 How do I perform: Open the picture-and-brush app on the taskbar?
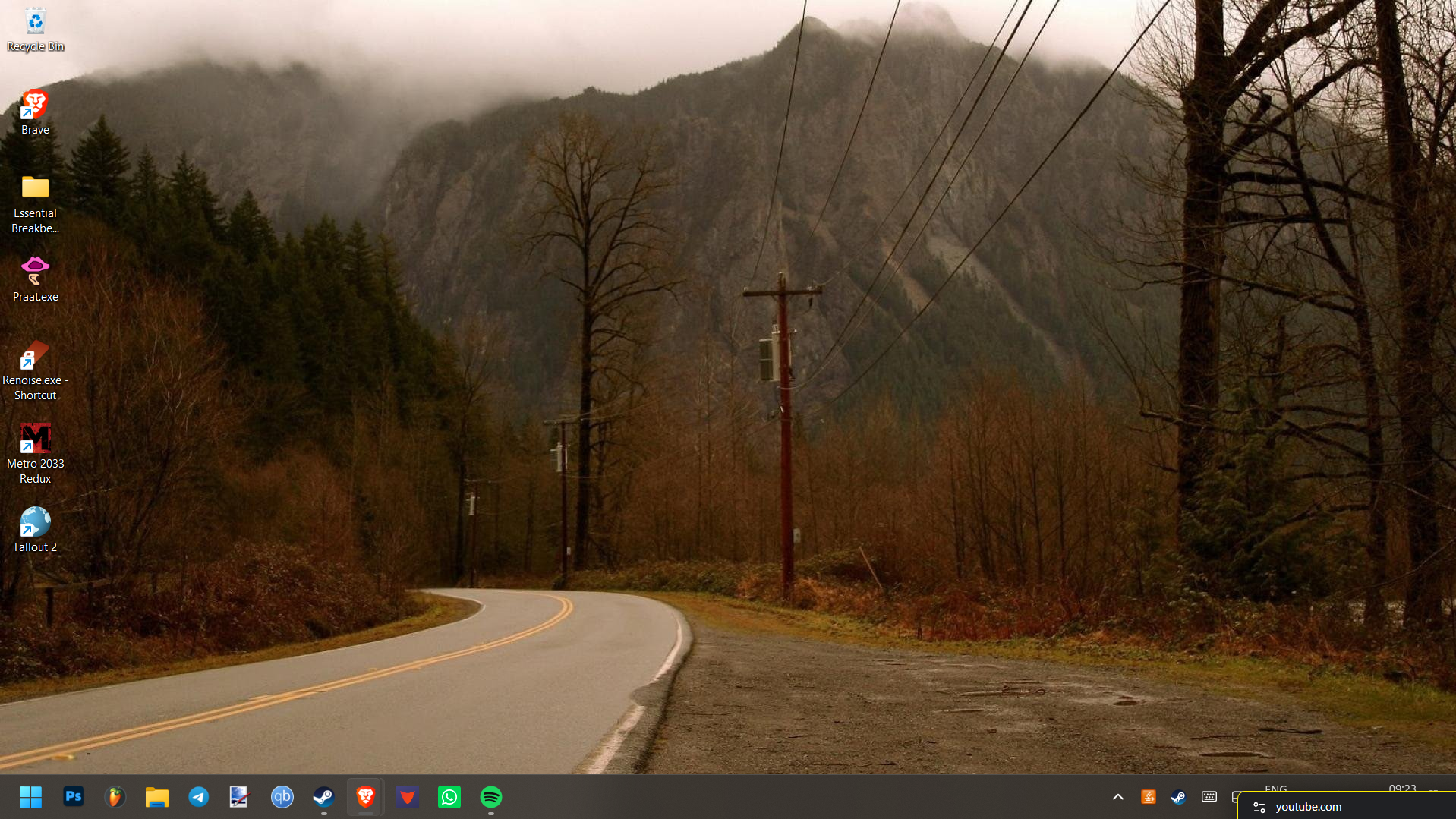(x=239, y=797)
